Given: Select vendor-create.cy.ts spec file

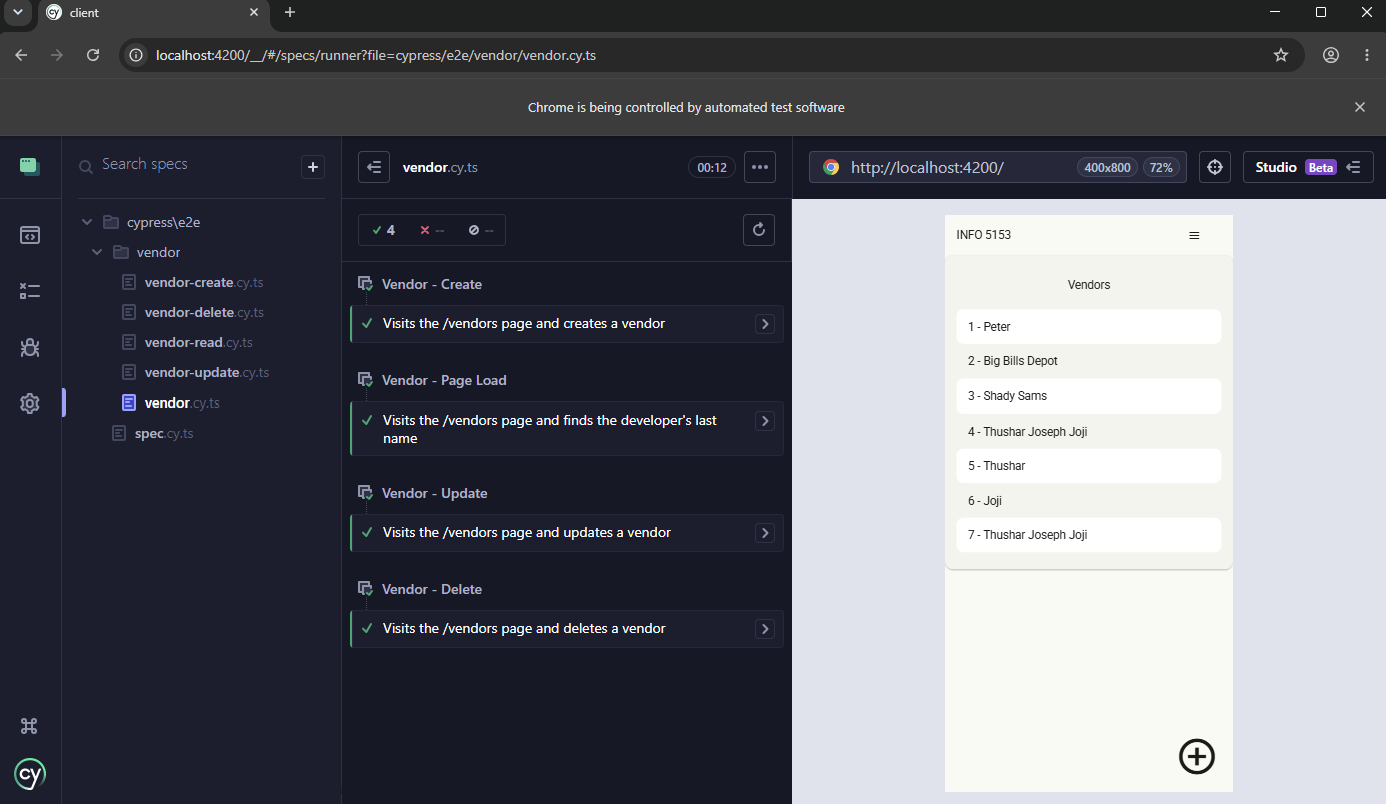Looking at the screenshot, I should (204, 282).
